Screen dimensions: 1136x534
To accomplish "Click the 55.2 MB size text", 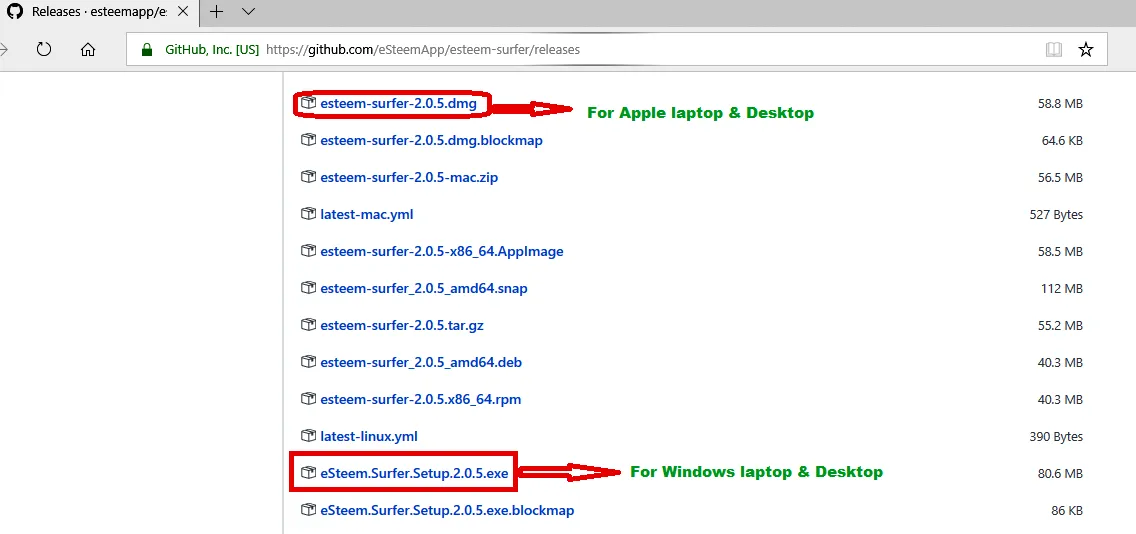I will [x=1060, y=325].
